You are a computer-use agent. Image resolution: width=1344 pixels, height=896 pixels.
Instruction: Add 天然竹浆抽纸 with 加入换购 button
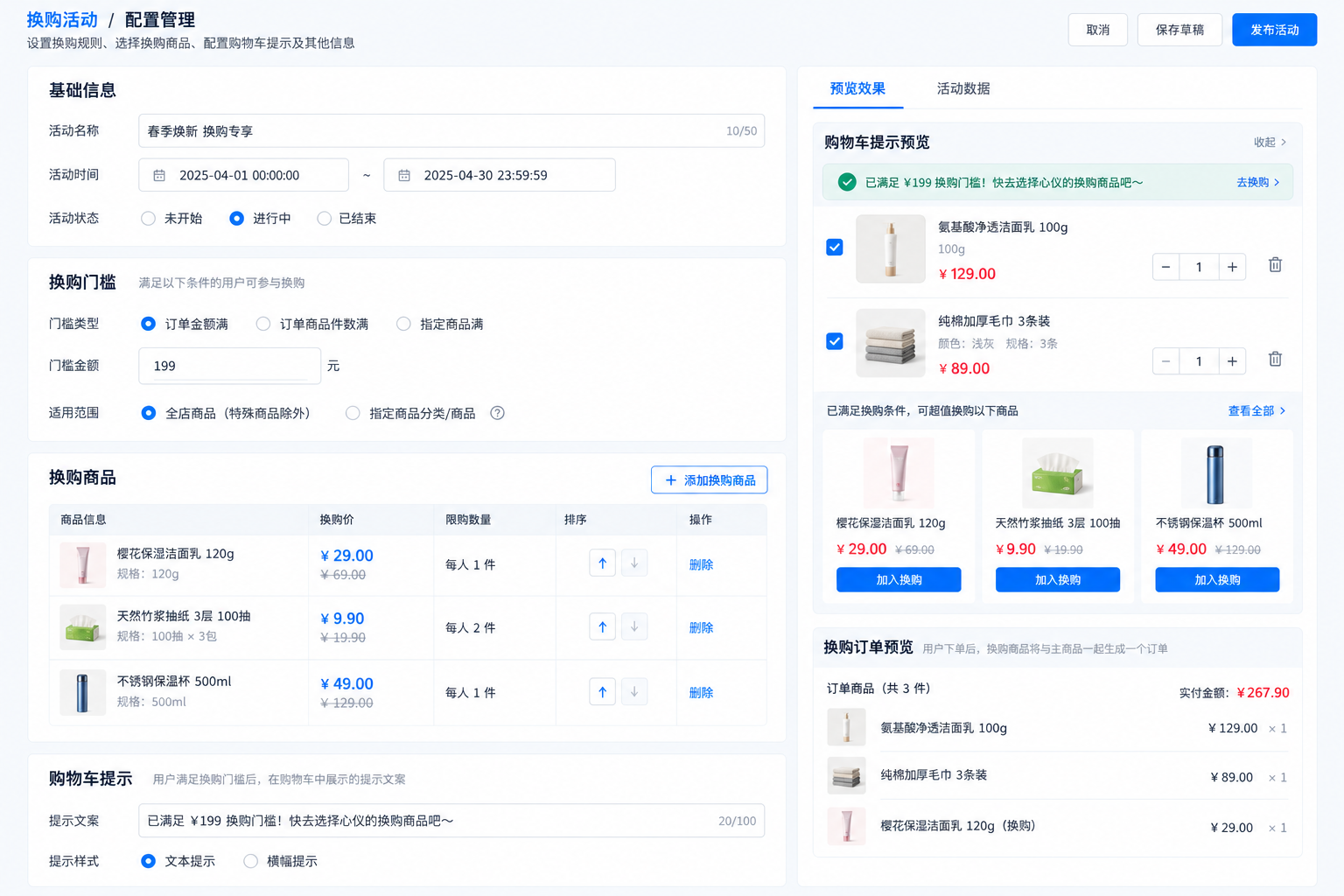(1058, 579)
